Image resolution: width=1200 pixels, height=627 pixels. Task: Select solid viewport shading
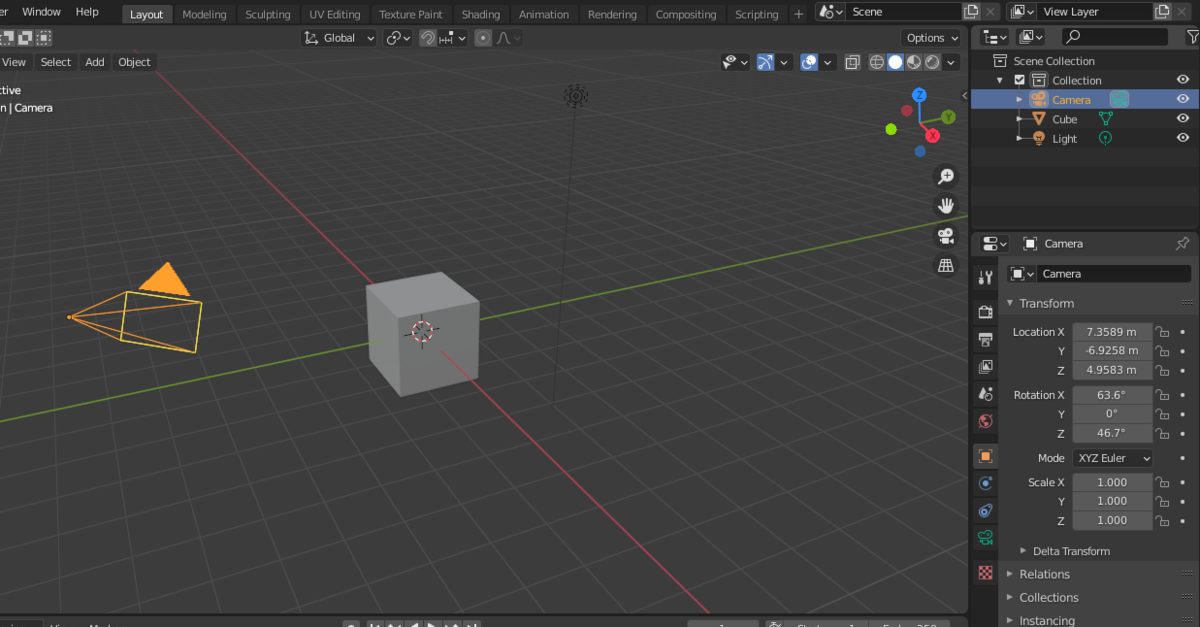[x=895, y=62]
